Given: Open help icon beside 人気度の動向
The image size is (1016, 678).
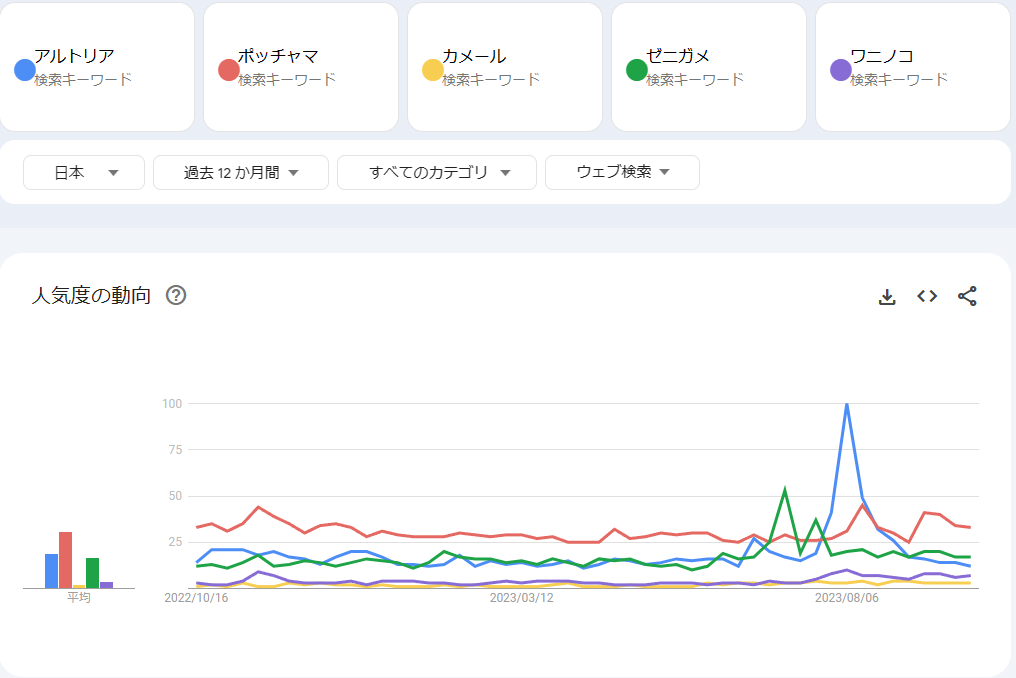Looking at the screenshot, I should point(176,295).
